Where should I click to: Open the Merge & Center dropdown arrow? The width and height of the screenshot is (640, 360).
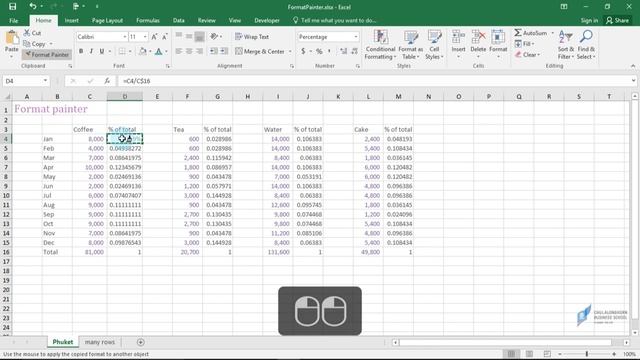[x=290, y=51]
